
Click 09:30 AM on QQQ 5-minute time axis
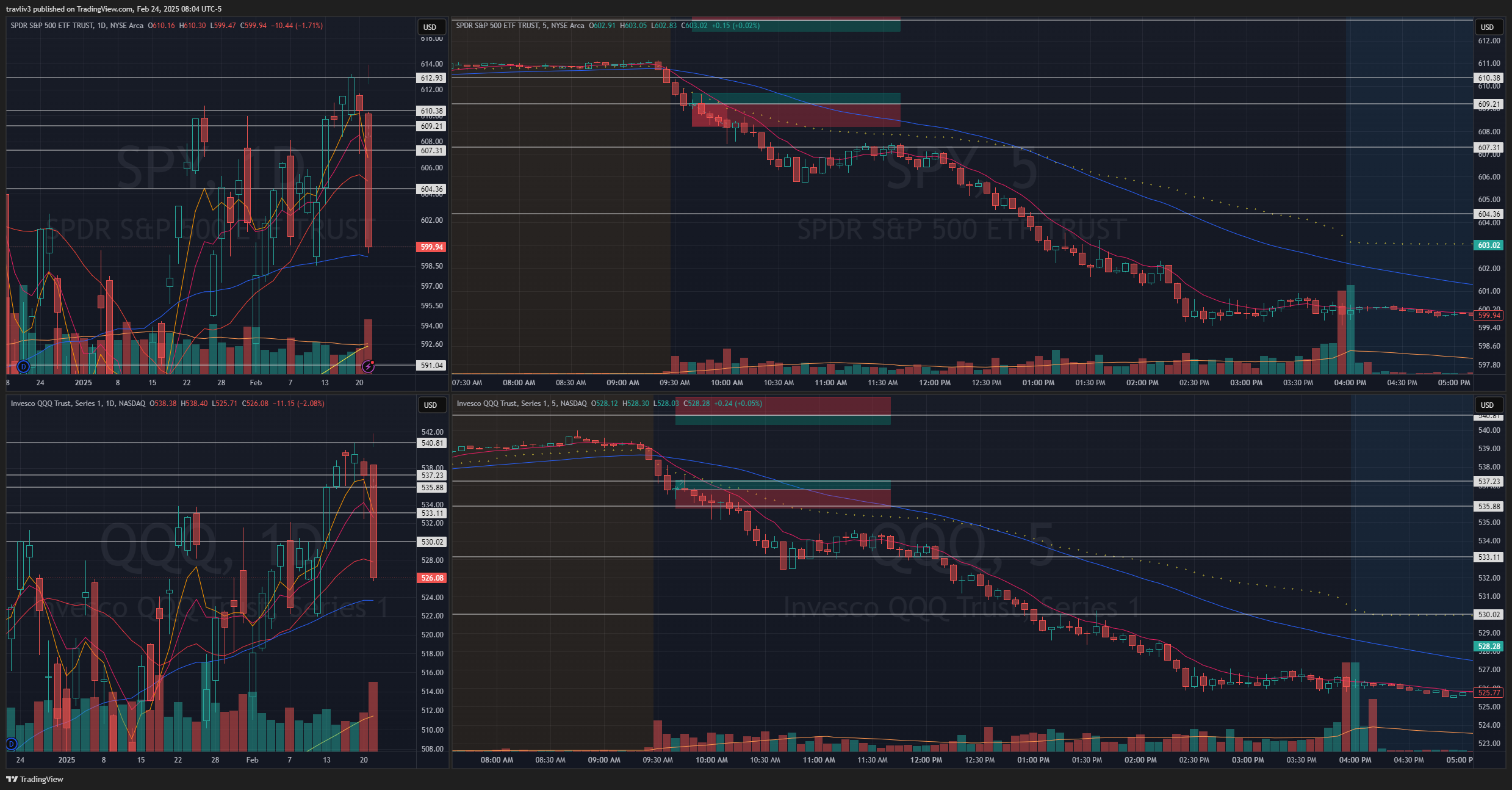[x=658, y=760]
